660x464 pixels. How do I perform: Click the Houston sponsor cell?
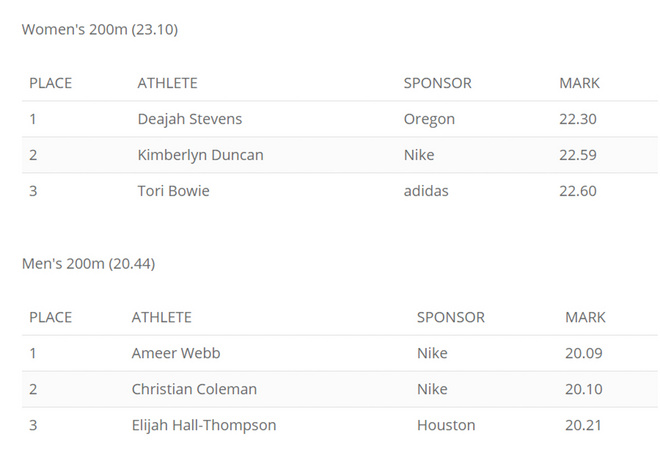click(446, 425)
